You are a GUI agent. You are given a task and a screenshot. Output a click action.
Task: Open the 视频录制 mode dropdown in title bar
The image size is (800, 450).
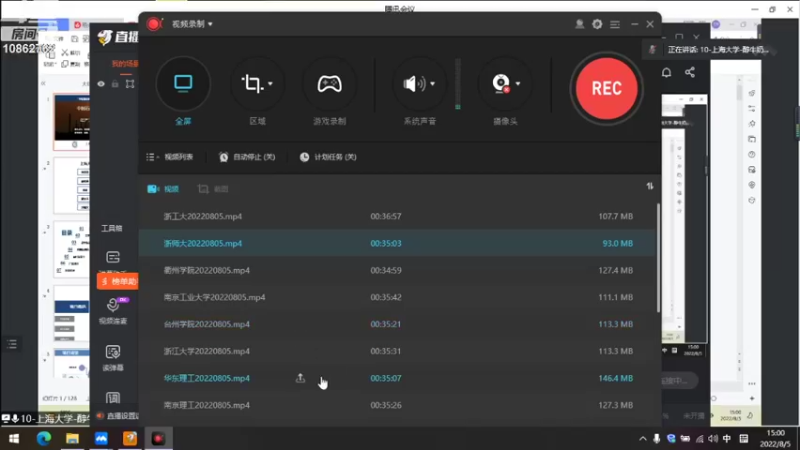[x=192, y=24]
